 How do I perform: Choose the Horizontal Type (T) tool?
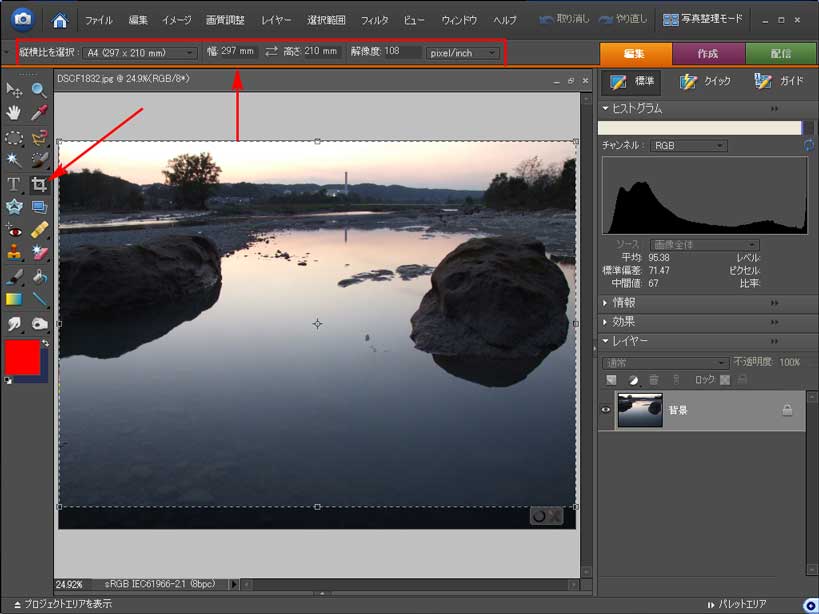[14, 184]
